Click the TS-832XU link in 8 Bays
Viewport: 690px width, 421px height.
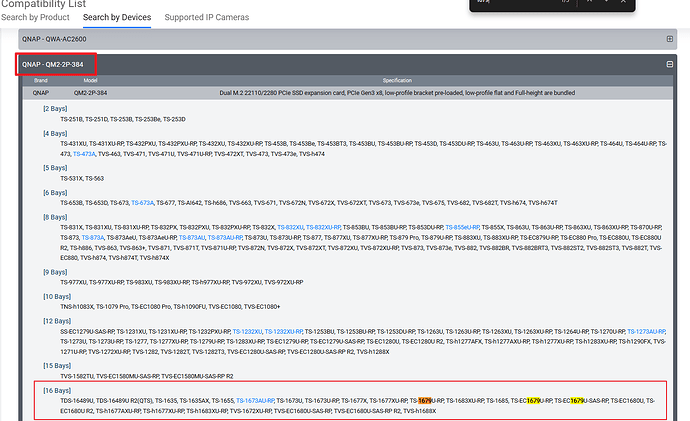click(x=291, y=227)
